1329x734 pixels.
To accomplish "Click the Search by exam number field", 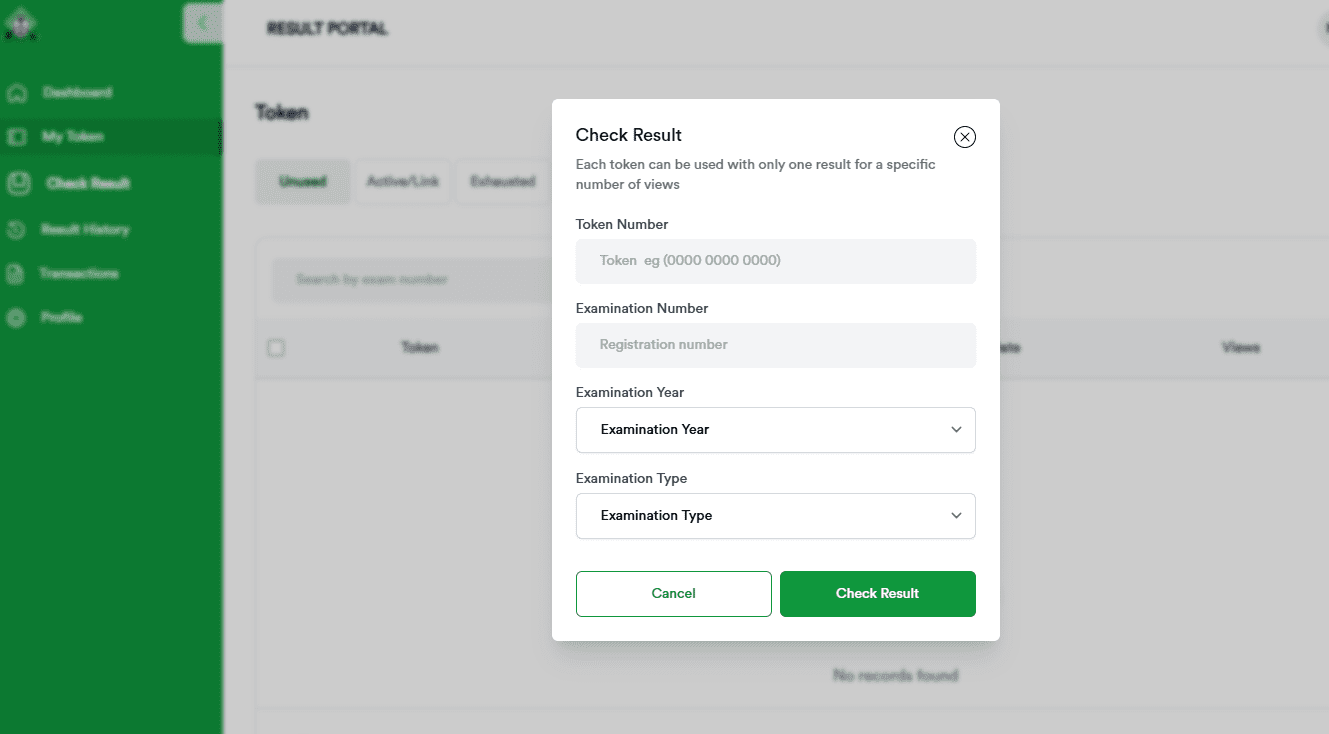I will 412,280.
